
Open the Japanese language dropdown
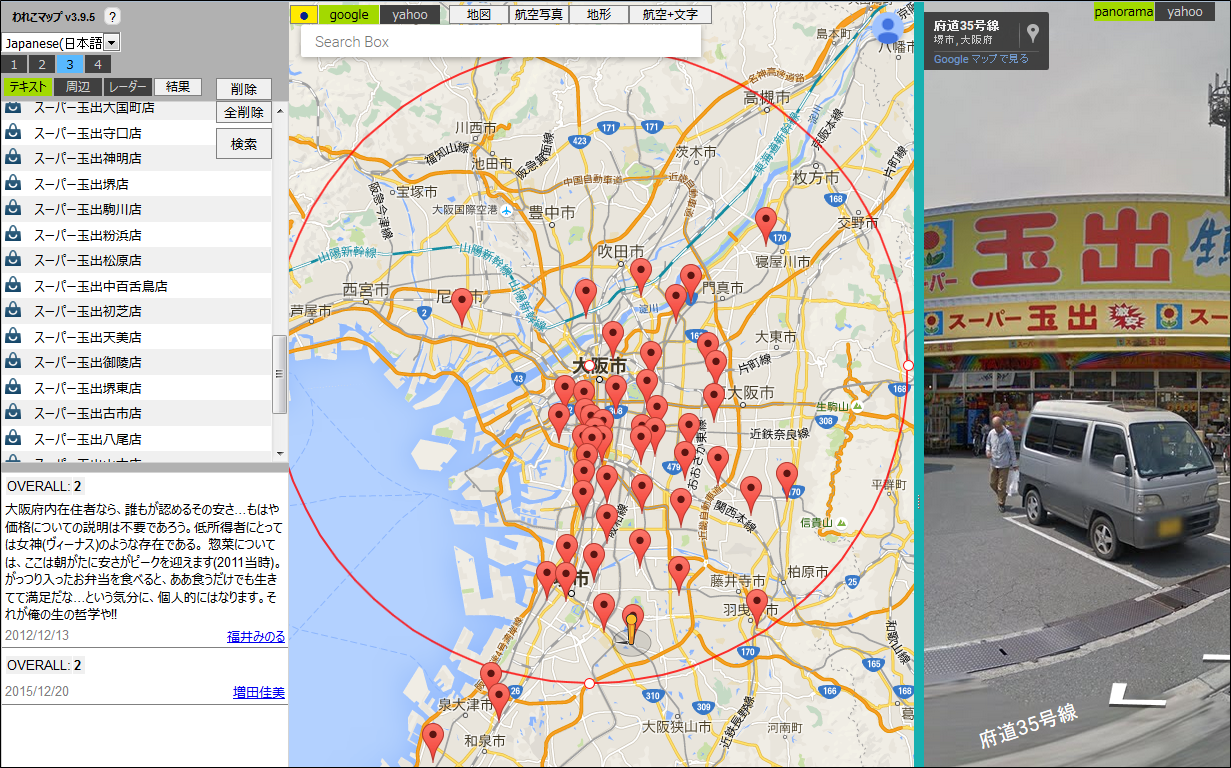[61, 42]
